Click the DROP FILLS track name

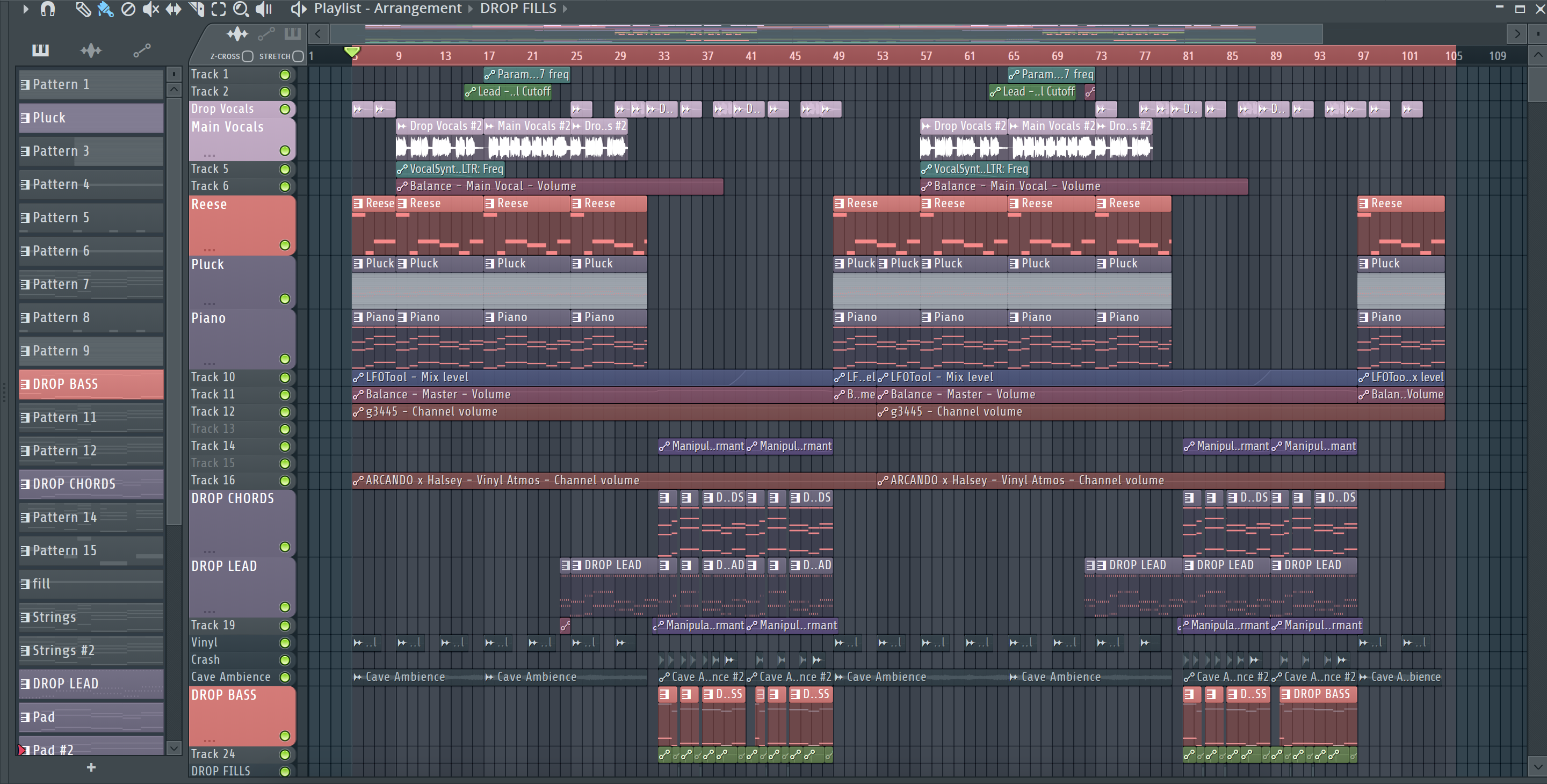[221, 772]
